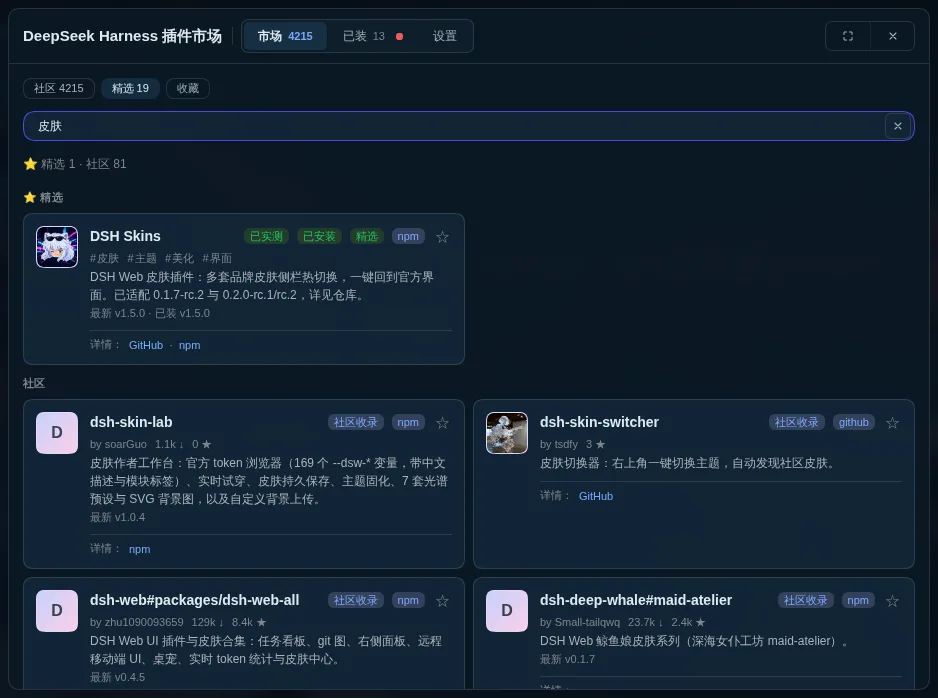The height and width of the screenshot is (698, 938).
Task: Click the #美化 tag
Action: tap(179, 258)
